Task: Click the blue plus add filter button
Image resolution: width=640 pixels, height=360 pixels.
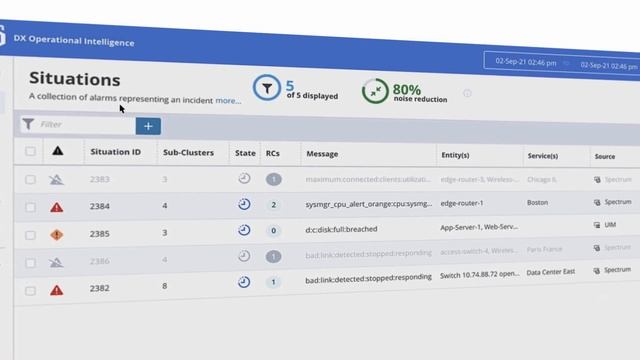Action: (148, 126)
